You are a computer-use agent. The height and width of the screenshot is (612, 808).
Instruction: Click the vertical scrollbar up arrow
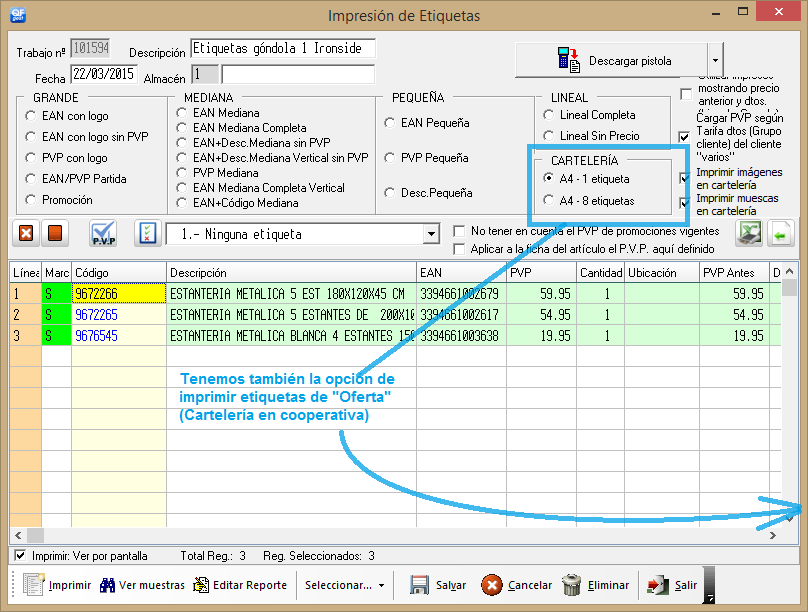tap(789, 271)
